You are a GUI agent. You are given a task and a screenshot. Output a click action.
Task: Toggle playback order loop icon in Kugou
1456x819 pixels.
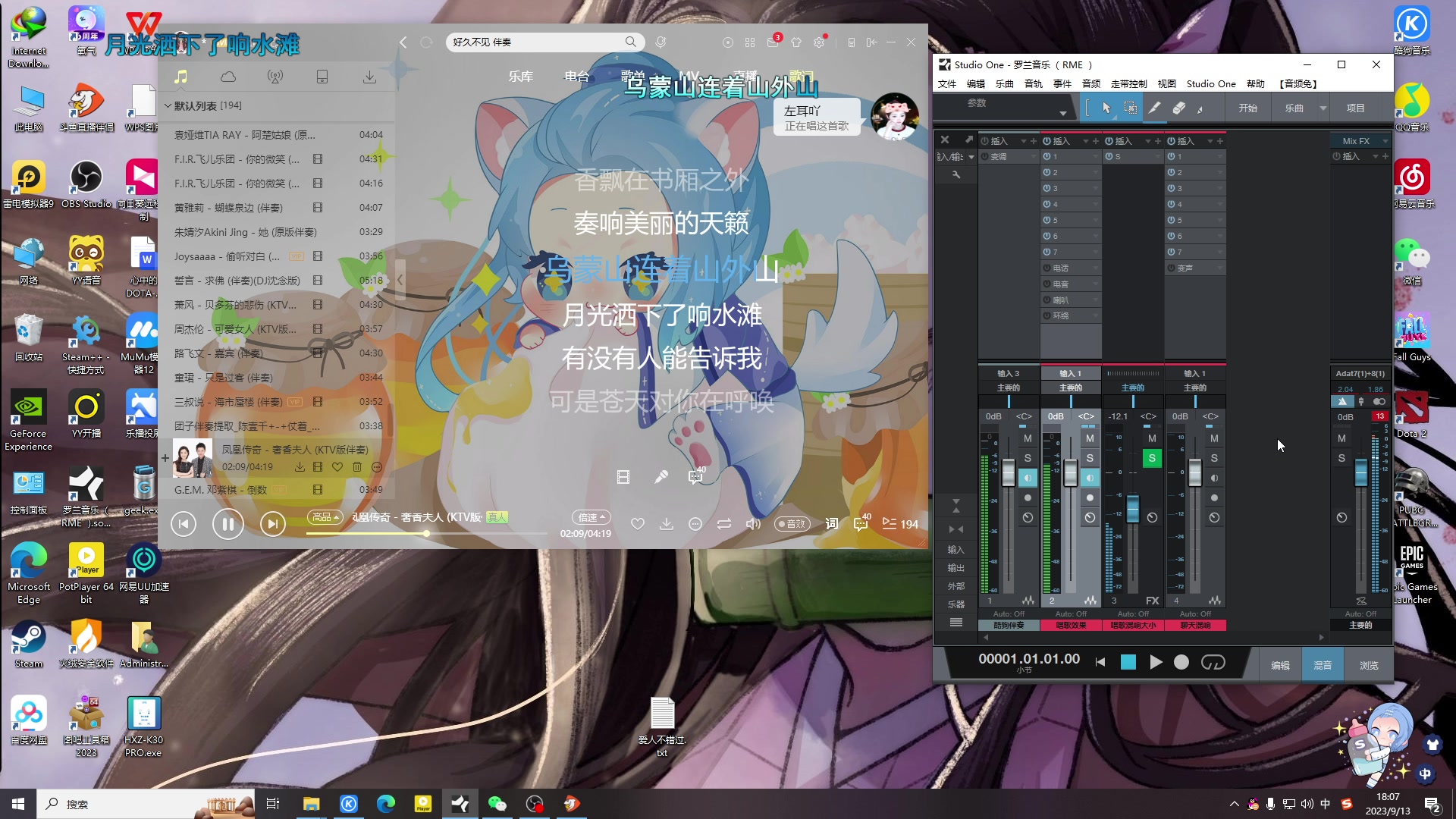(x=724, y=524)
